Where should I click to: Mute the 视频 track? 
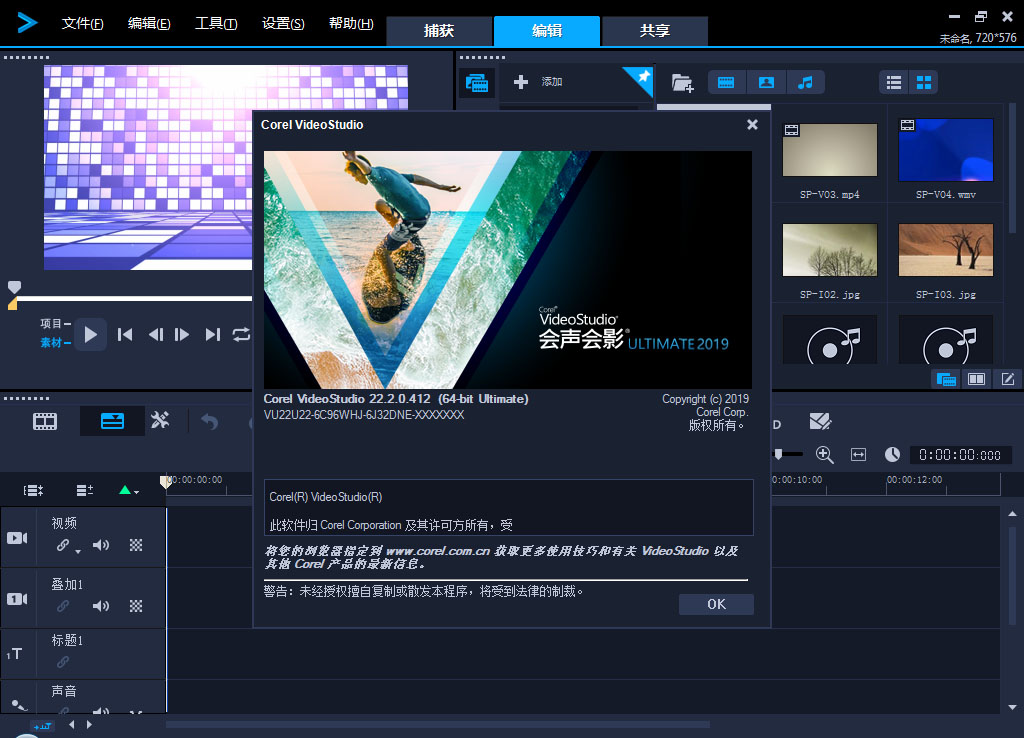coord(101,545)
